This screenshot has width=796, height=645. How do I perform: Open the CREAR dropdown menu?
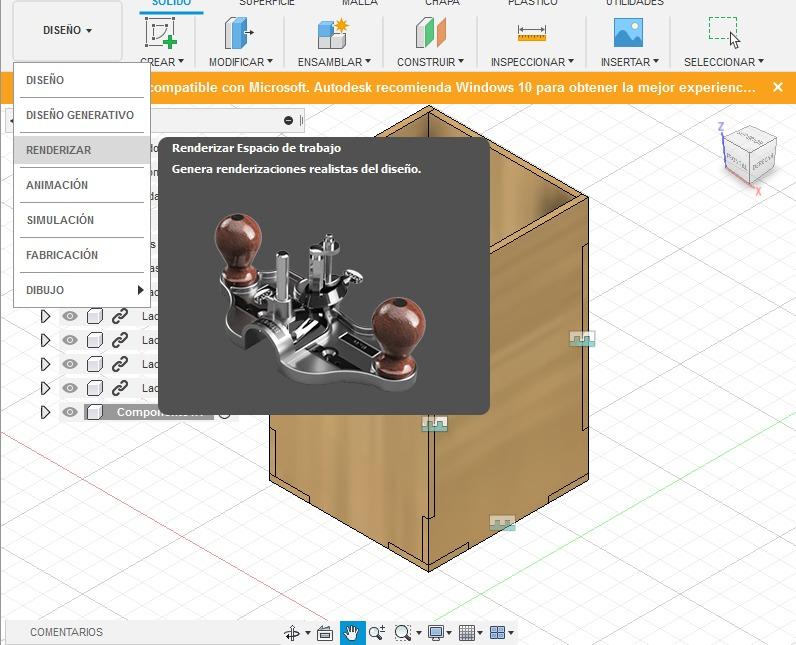pos(162,62)
